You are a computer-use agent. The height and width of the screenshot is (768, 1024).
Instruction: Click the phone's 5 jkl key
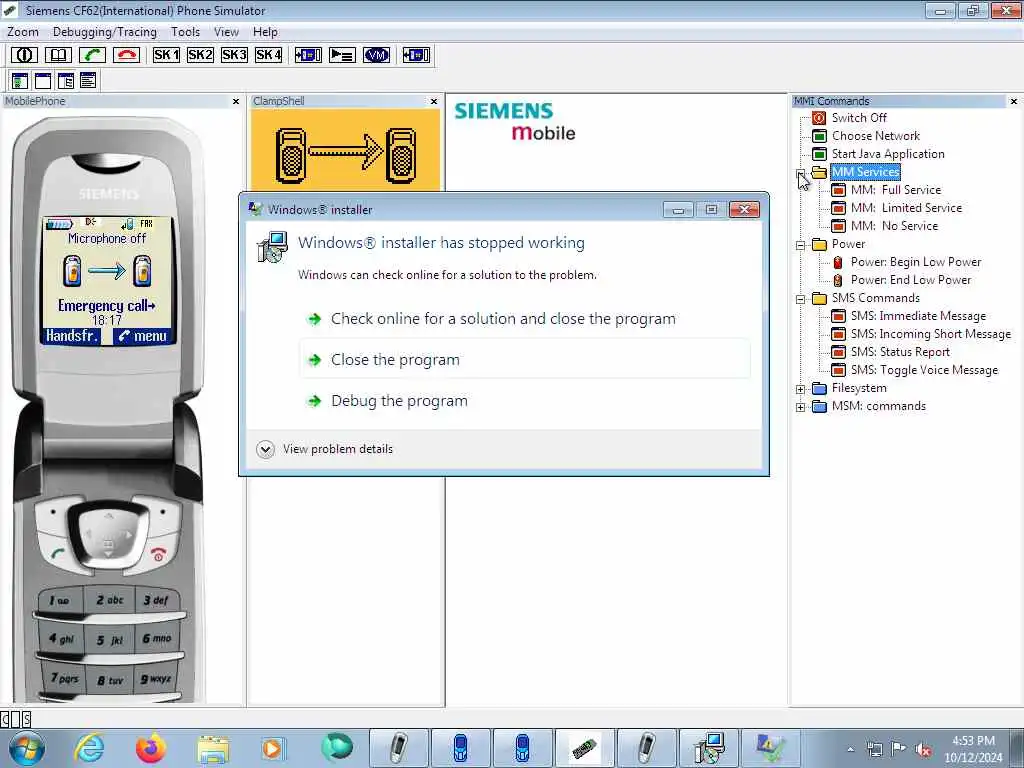click(110, 640)
